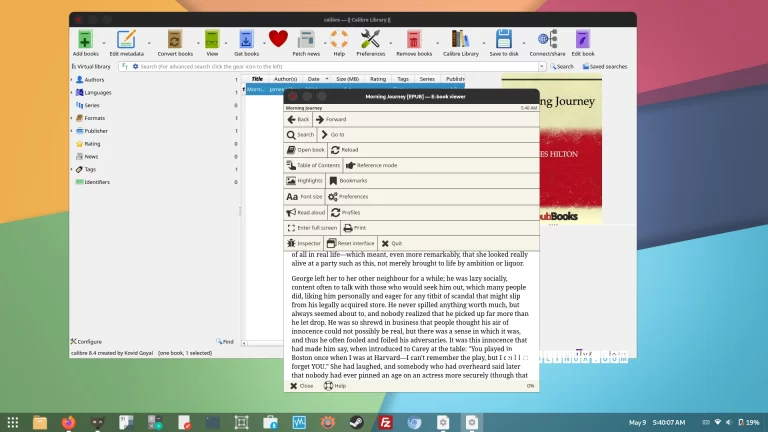Open Remove books from the toolbar

414,40
